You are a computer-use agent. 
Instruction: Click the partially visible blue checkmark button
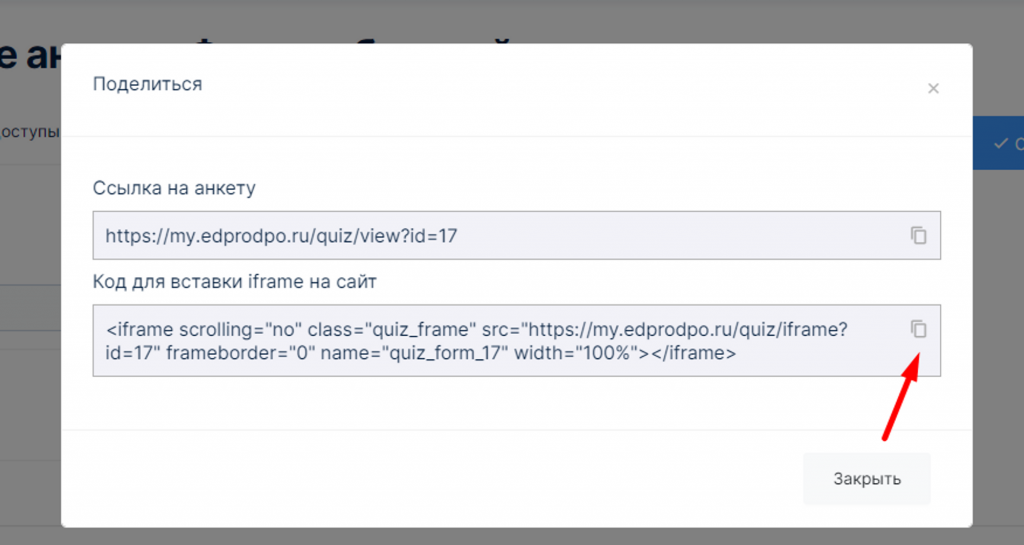pyautogui.click(x=999, y=143)
